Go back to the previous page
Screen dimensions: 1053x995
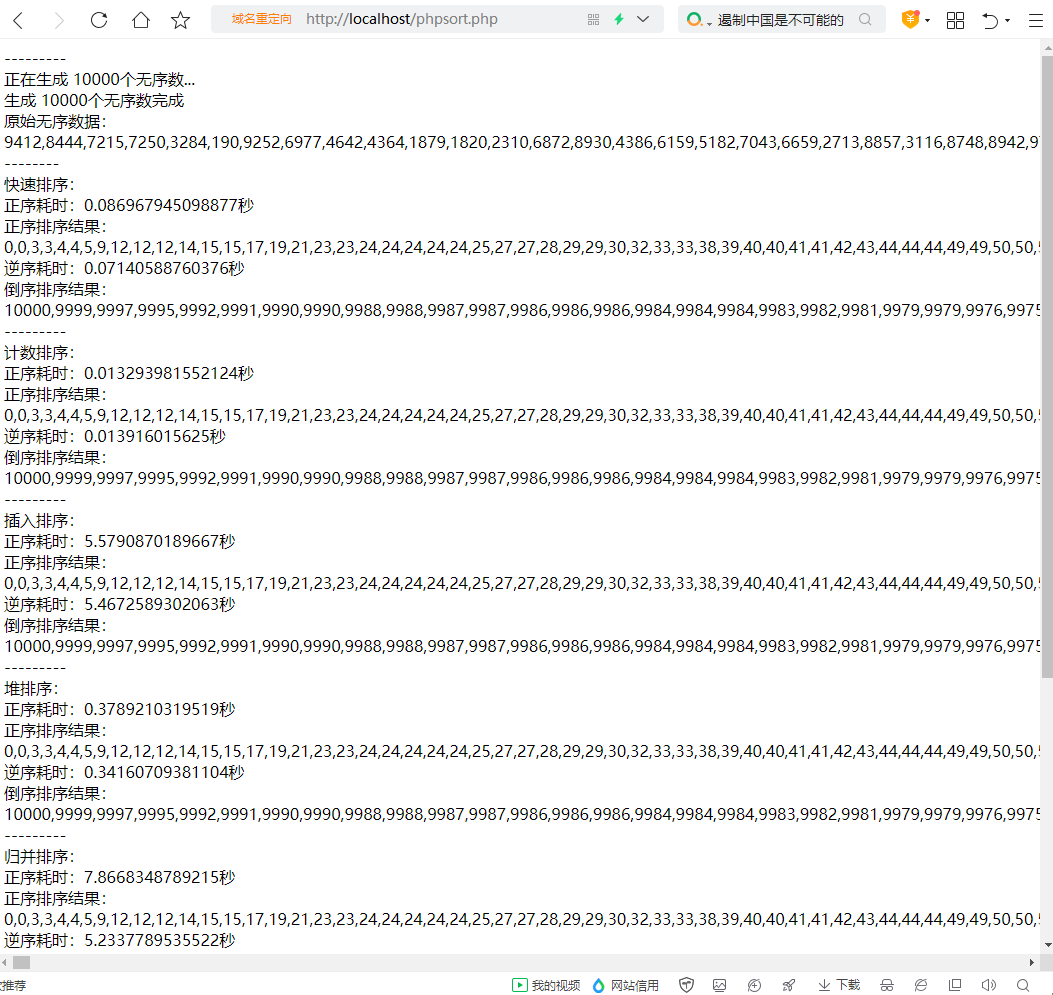[x=19, y=20]
